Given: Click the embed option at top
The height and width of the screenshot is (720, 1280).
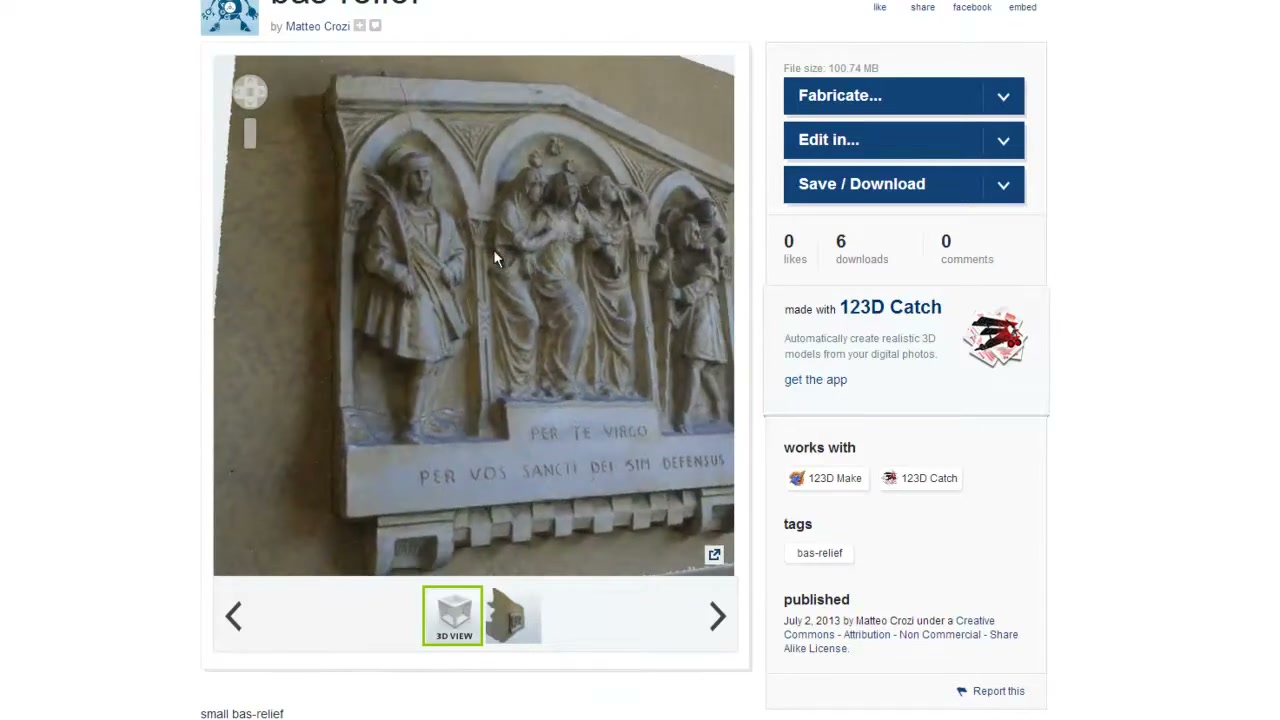Looking at the screenshot, I should coord(1022,7).
